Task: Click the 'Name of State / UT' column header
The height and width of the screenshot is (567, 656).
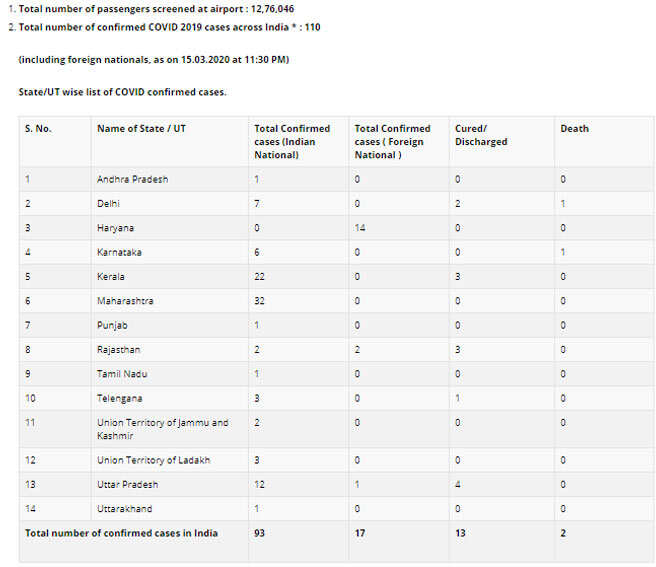Action: coord(141,128)
